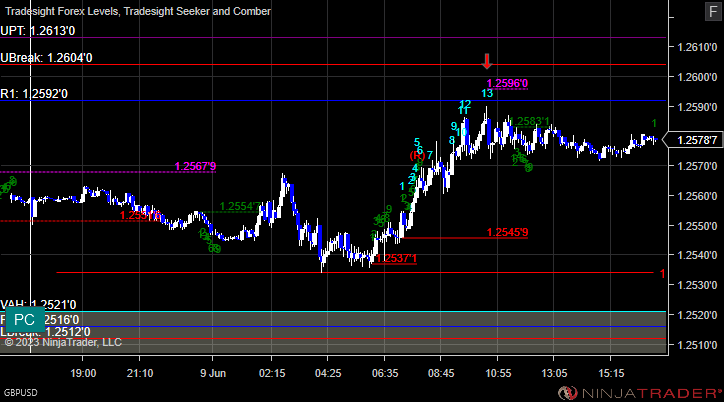Click the red 1.2545'9 support label
Screen dimensions: 724x402
coord(507,232)
